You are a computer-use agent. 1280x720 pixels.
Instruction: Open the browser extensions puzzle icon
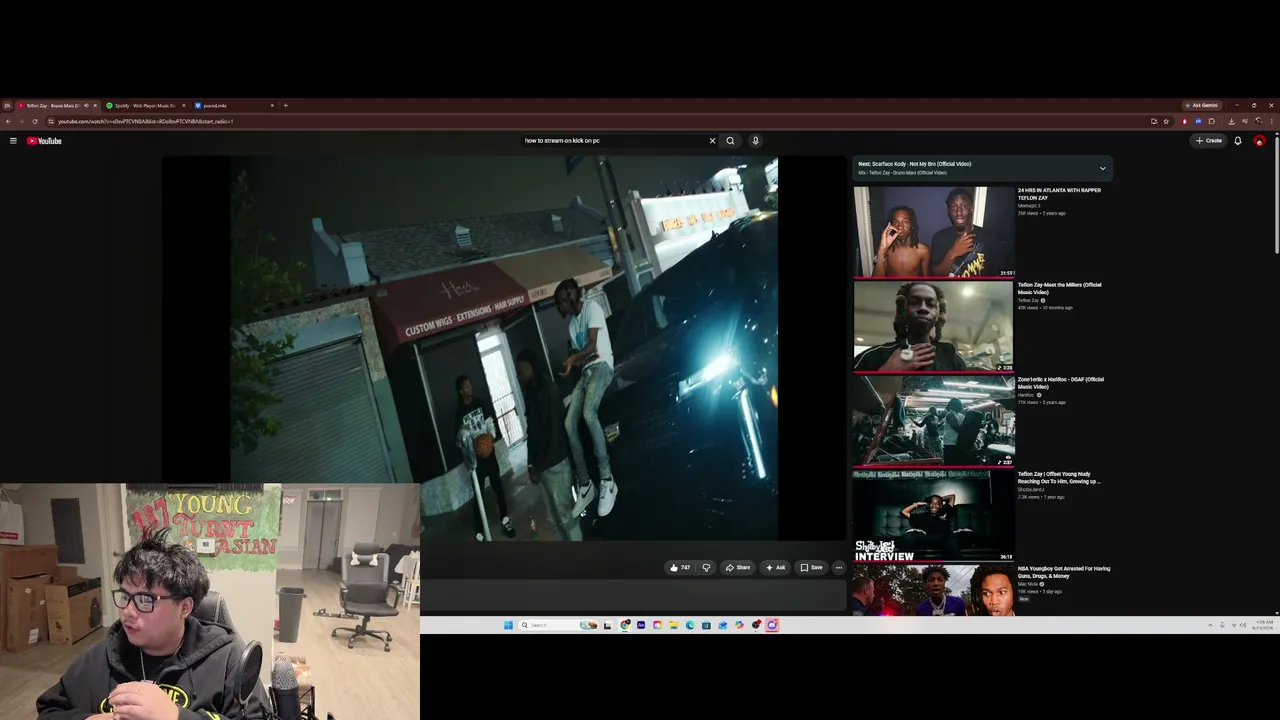click(1212, 121)
